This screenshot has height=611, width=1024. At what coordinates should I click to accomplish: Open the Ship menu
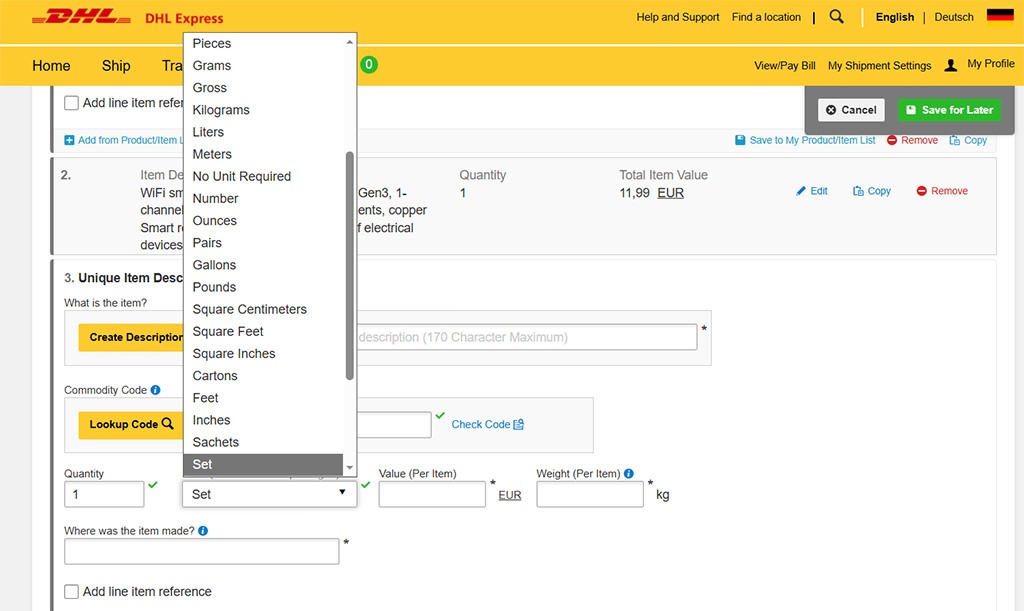(x=116, y=65)
